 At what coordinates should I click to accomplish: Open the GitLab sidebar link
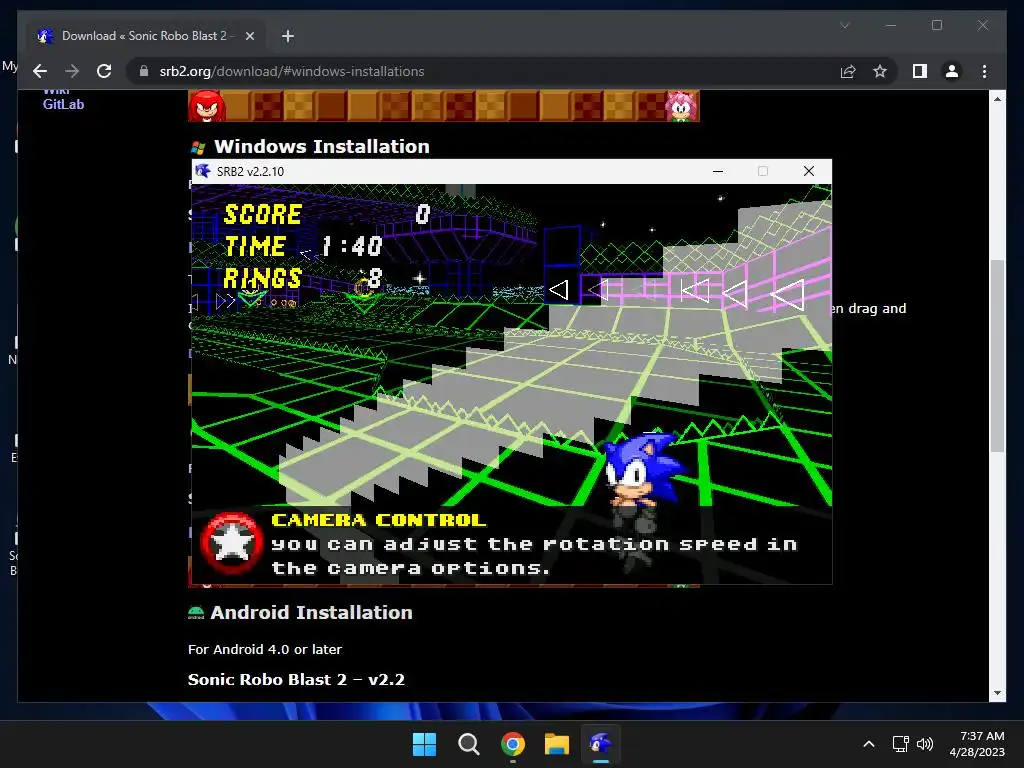[63, 104]
